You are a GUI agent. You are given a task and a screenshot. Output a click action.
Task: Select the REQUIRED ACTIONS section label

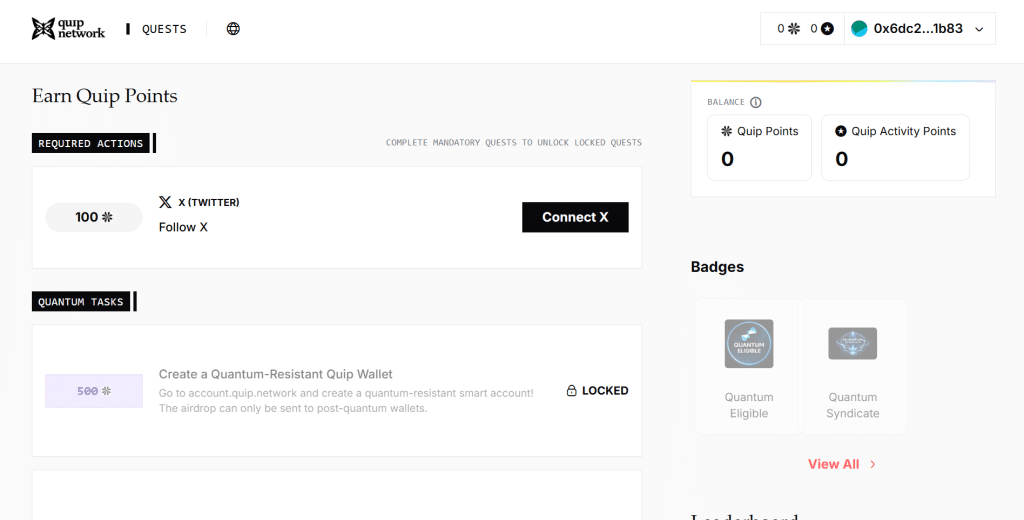(x=91, y=143)
